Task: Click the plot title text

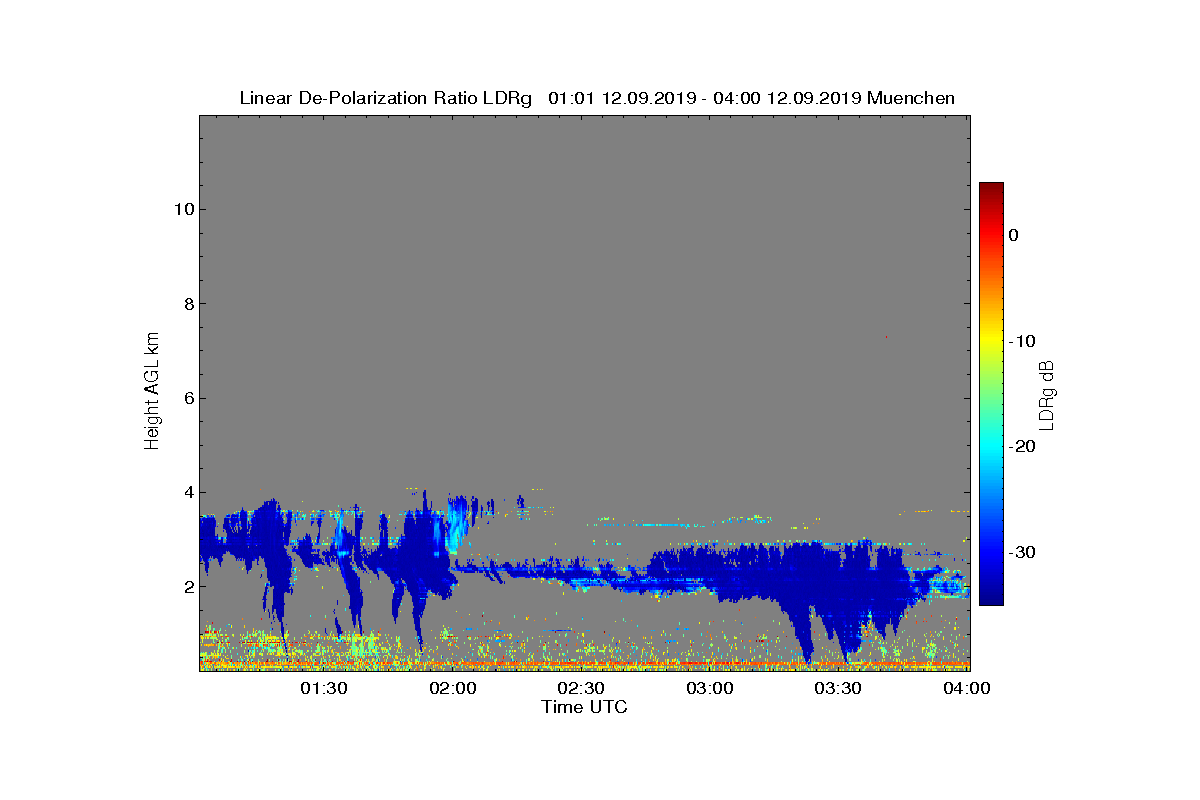Action: [597, 98]
